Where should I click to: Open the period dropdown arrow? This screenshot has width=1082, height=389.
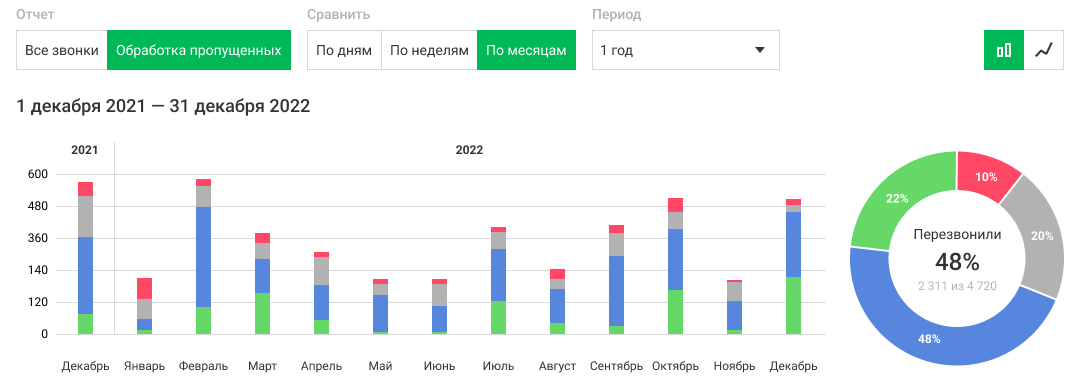tap(760, 50)
